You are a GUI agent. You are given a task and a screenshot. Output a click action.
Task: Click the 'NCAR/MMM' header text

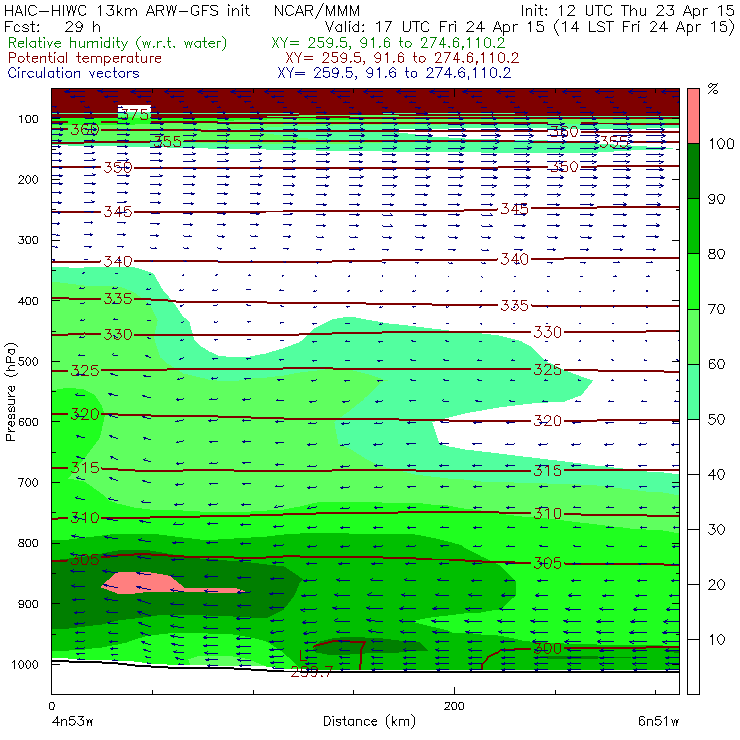[317, 10]
